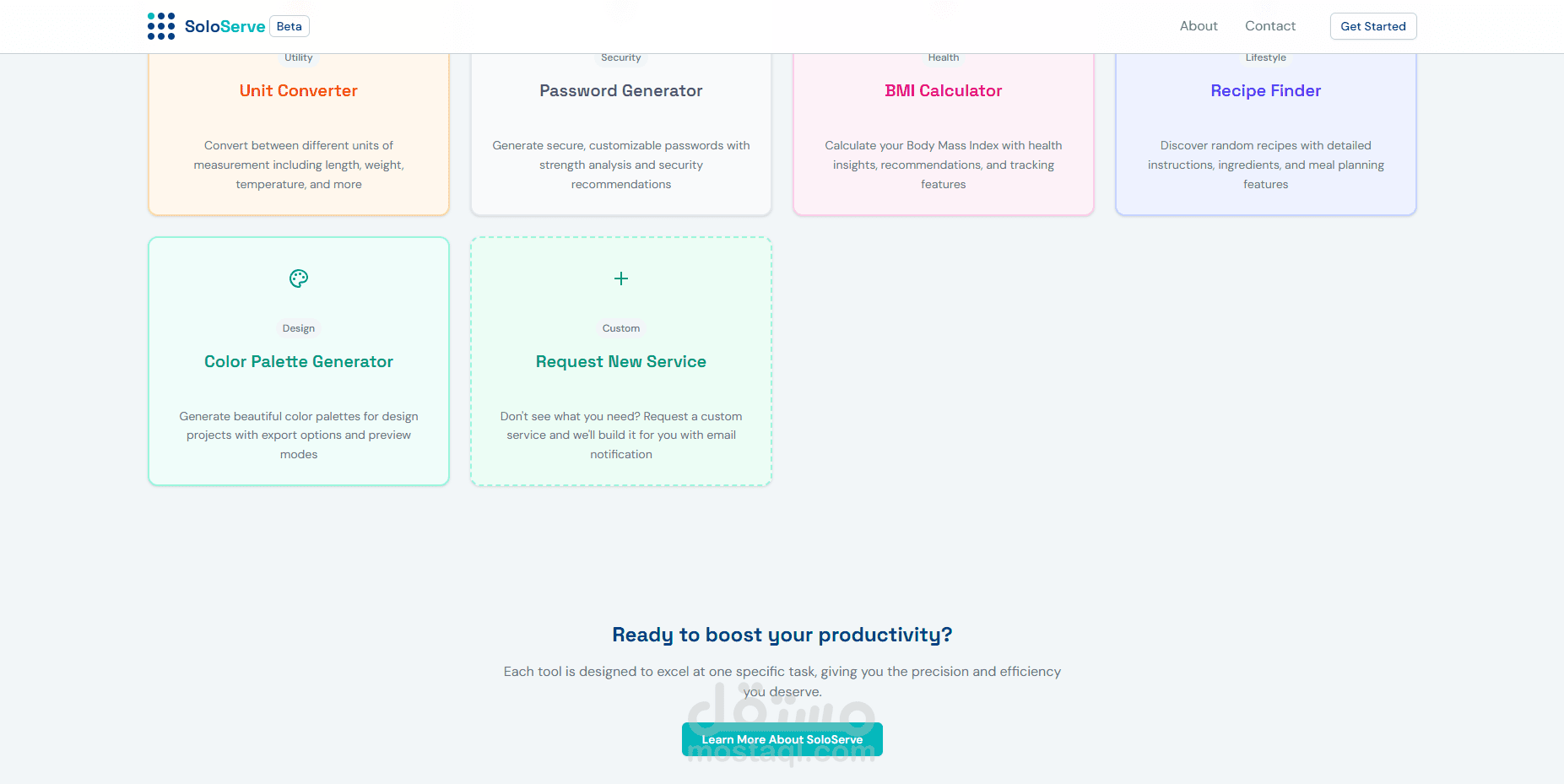The height and width of the screenshot is (784, 1564).
Task: Open the Password Generator title link
Action: pos(621,91)
